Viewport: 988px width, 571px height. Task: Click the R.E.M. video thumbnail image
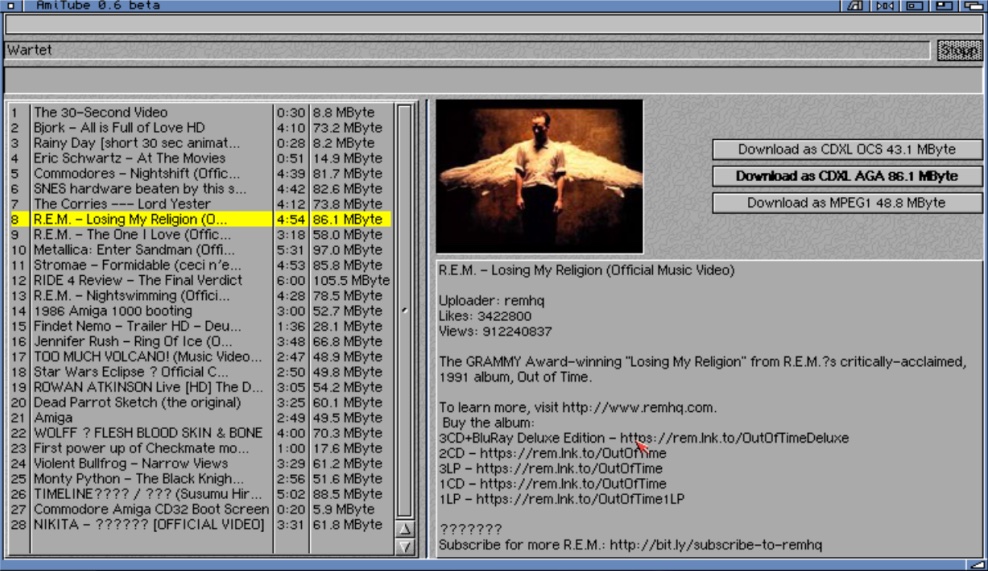539,176
